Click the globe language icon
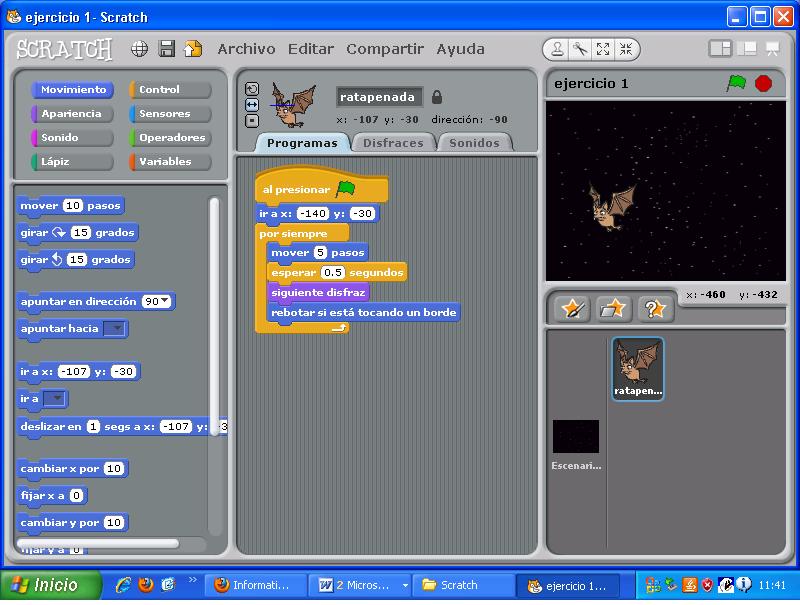 pos(139,49)
